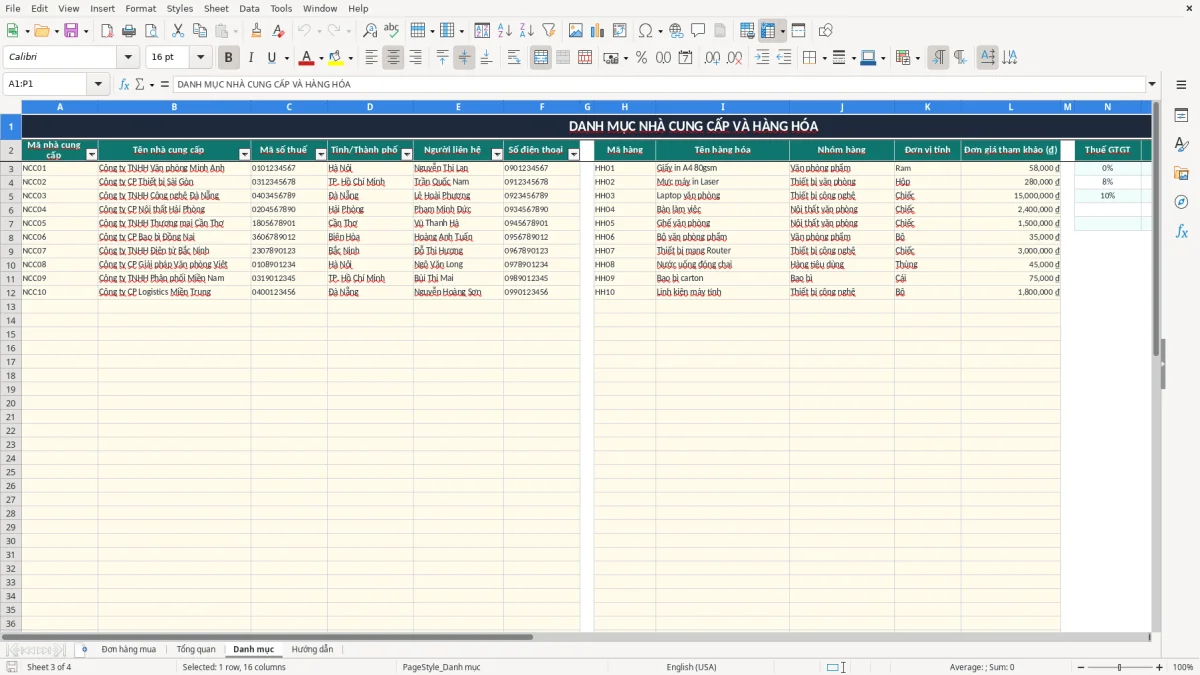The height and width of the screenshot is (675, 1200).
Task: Click the Add Decimal Place icon
Action: point(713,58)
